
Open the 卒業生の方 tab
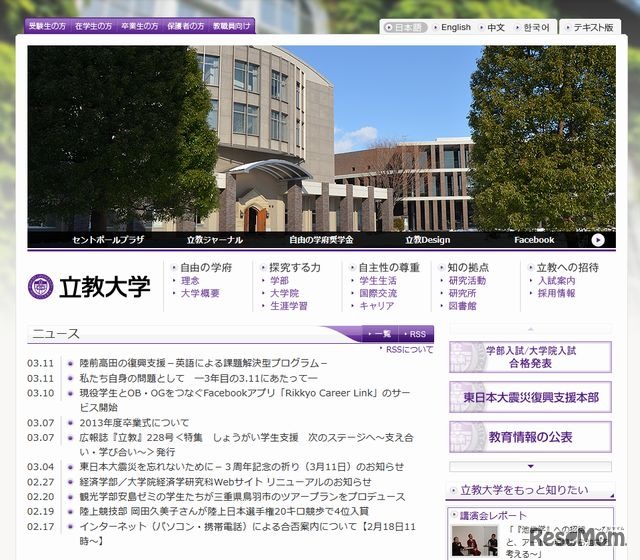point(140,26)
